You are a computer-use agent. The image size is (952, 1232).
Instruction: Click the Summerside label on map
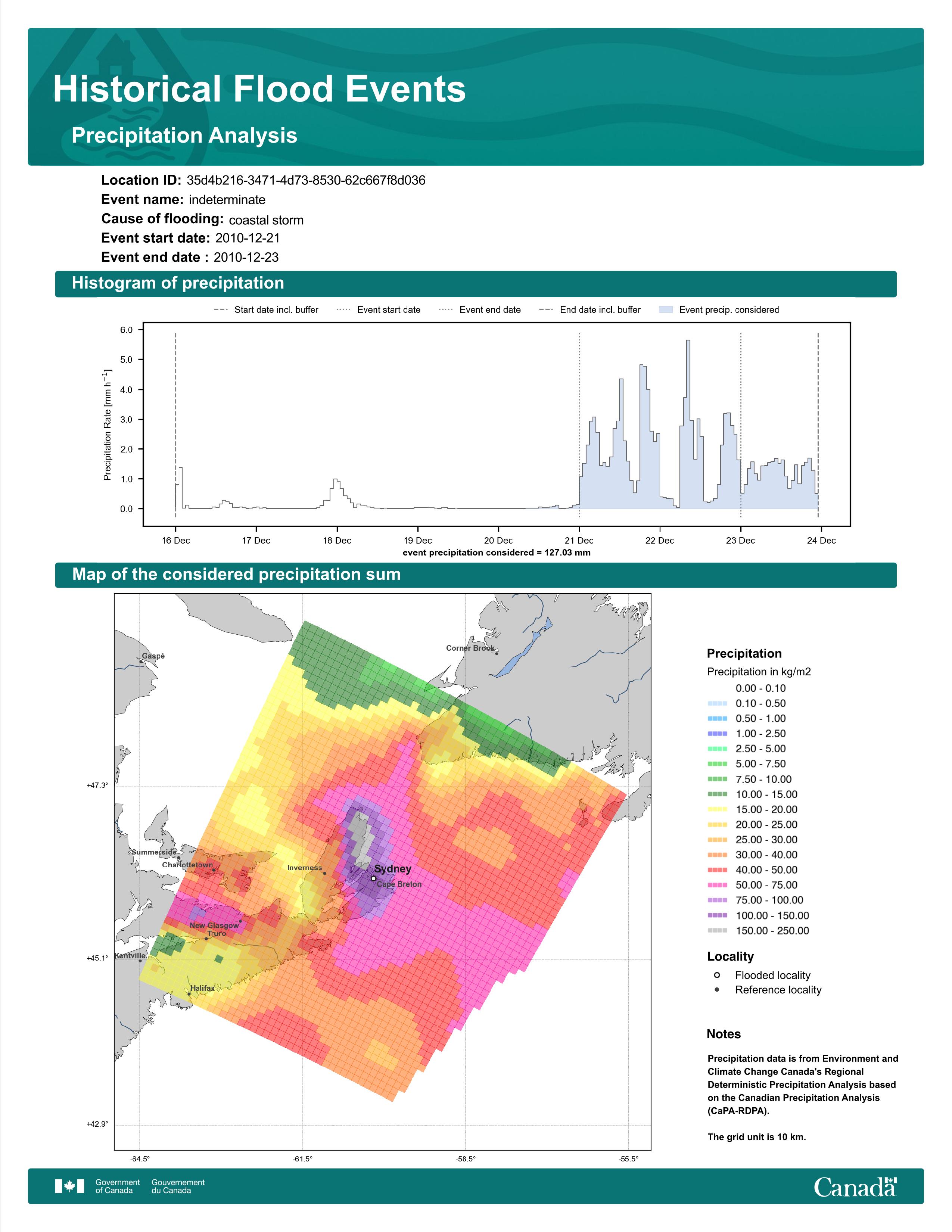154,852
